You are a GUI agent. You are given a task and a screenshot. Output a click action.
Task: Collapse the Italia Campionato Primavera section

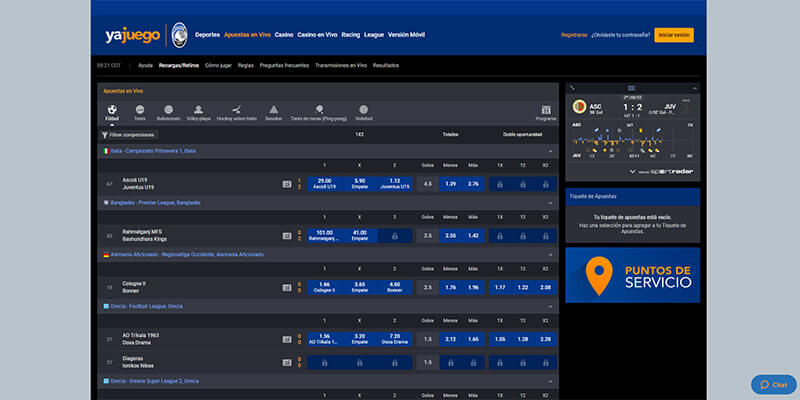click(551, 152)
